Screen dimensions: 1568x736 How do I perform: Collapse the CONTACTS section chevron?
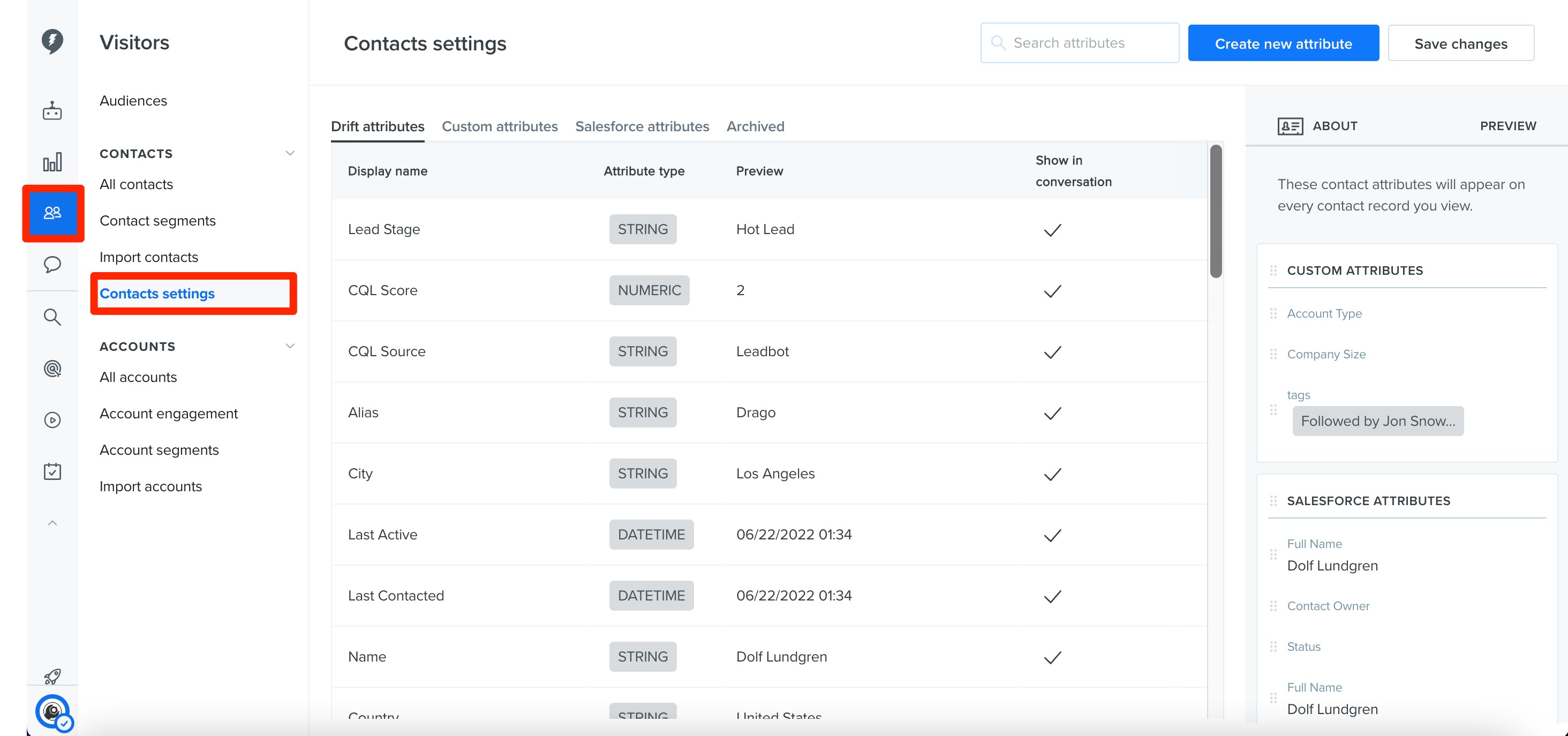290,153
